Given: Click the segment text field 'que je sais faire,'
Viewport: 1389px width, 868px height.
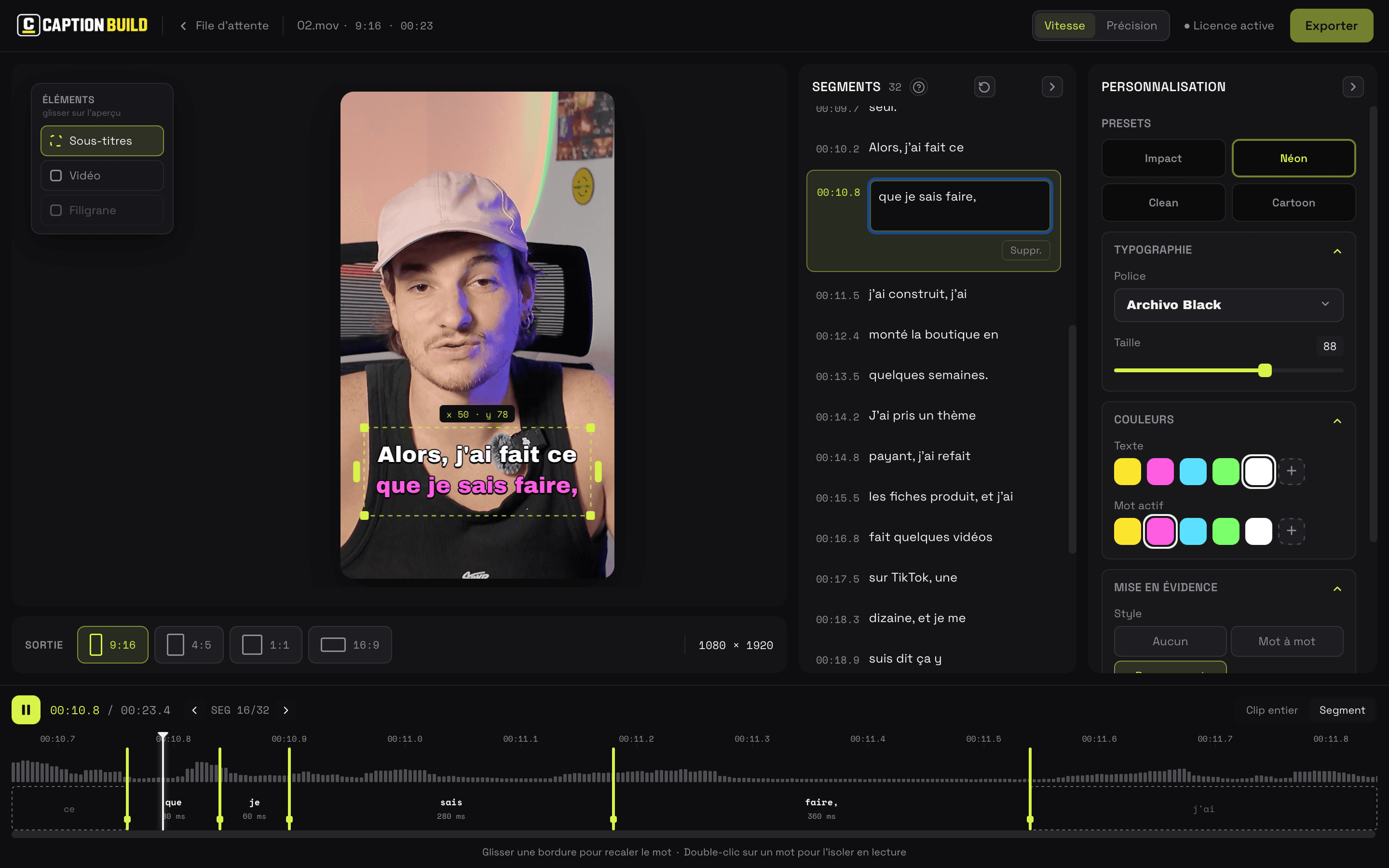Looking at the screenshot, I should (960, 205).
